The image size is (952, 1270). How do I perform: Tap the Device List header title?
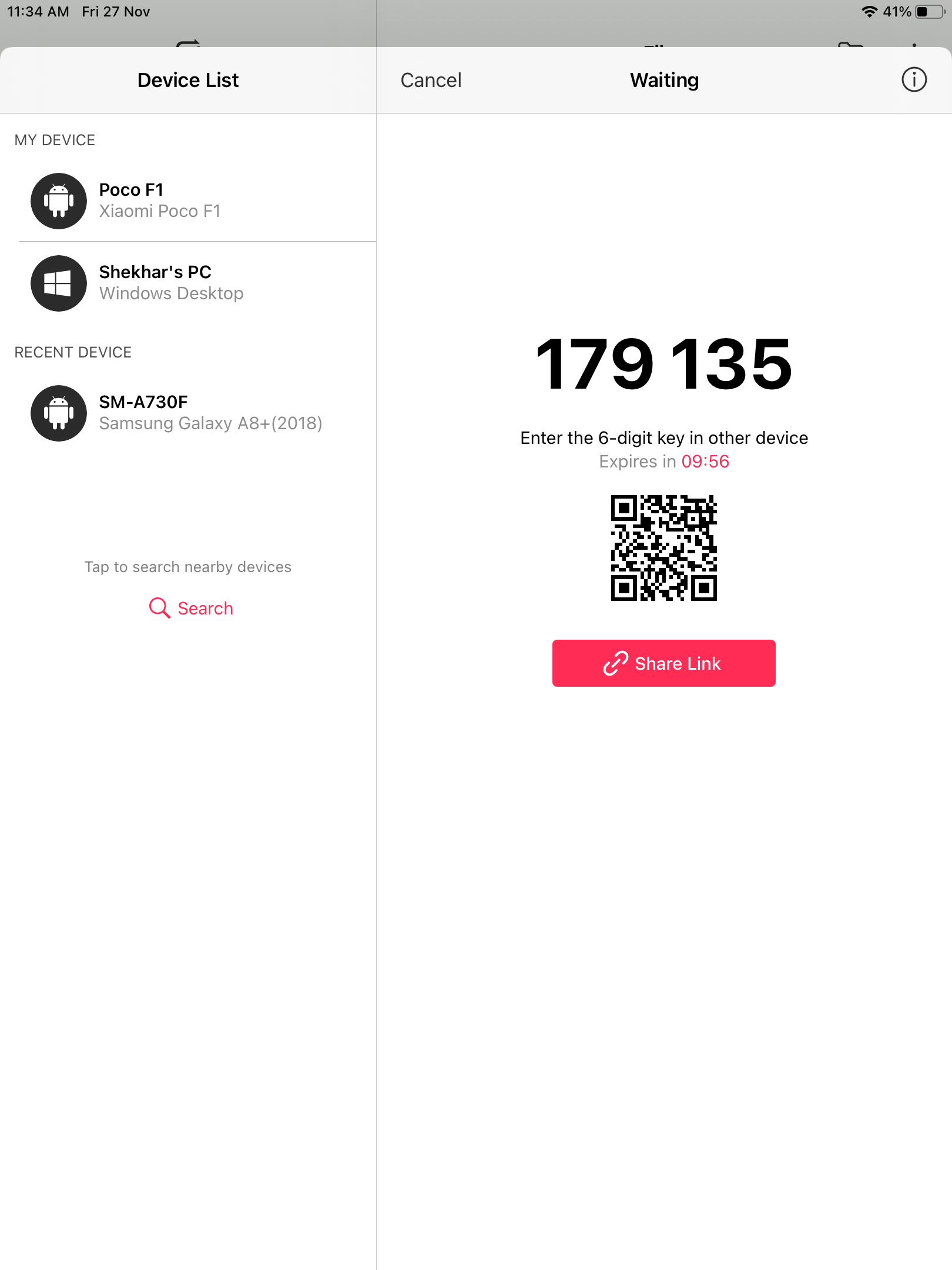click(188, 80)
